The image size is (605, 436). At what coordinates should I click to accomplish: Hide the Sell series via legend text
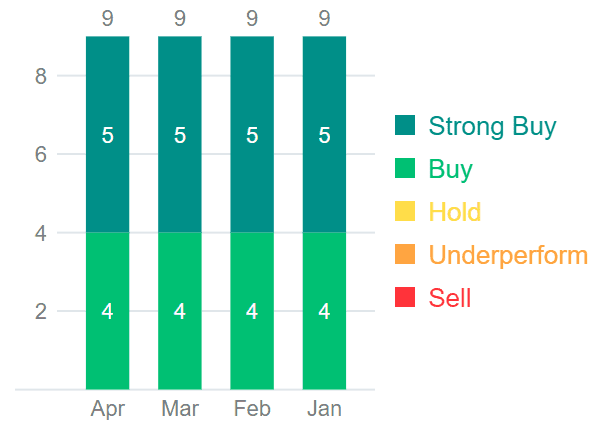point(449,298)
